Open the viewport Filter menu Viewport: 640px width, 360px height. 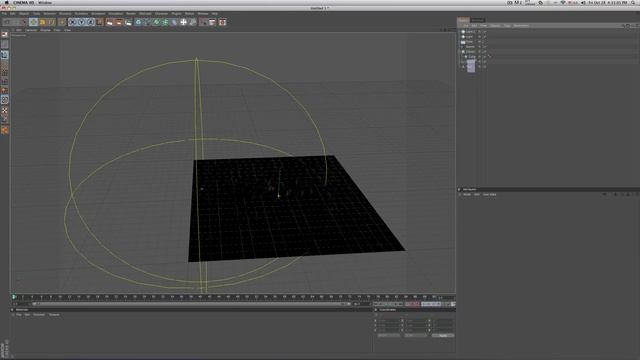click(57, 30)
